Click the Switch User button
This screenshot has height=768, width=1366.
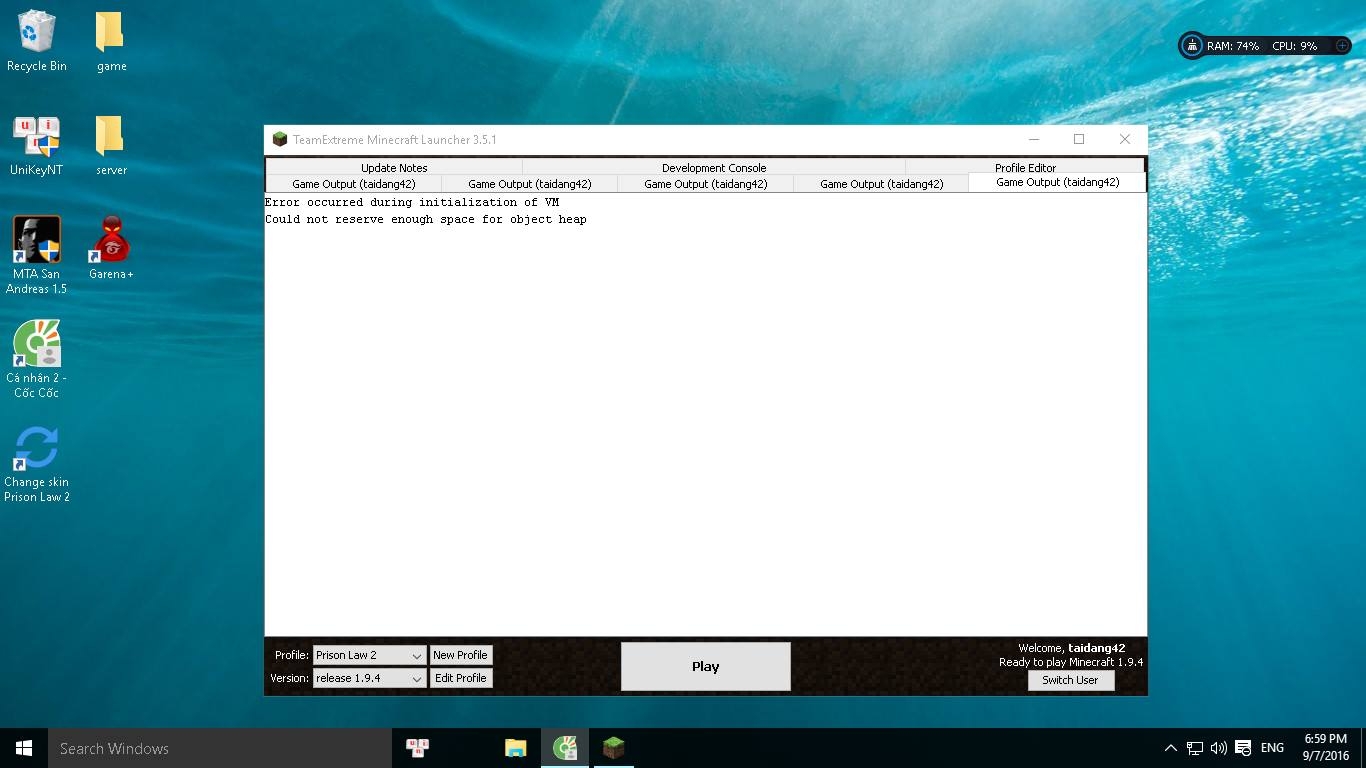[1070, 680]
